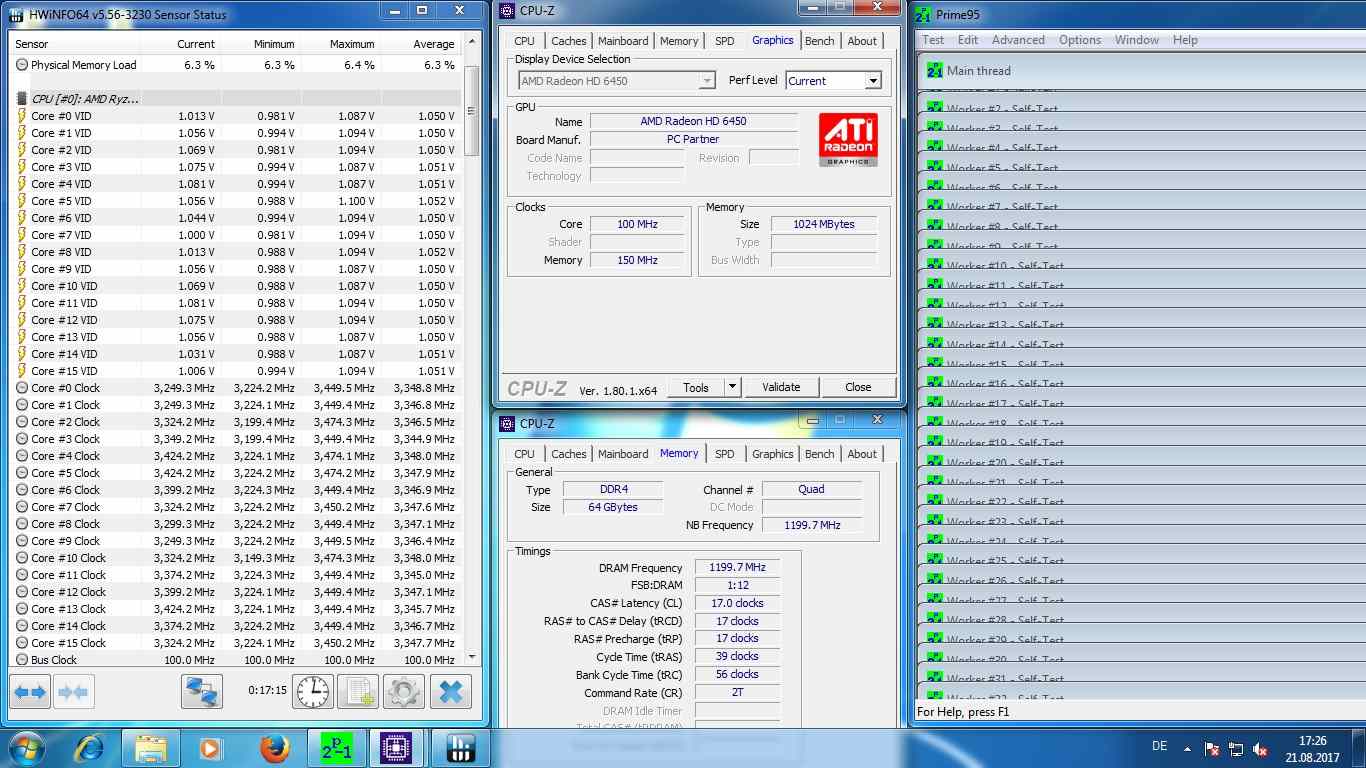Screen dimensions: 1366x768
Task: Open Prime95 Advanced menu
Action: click(x=1018, y=40)
